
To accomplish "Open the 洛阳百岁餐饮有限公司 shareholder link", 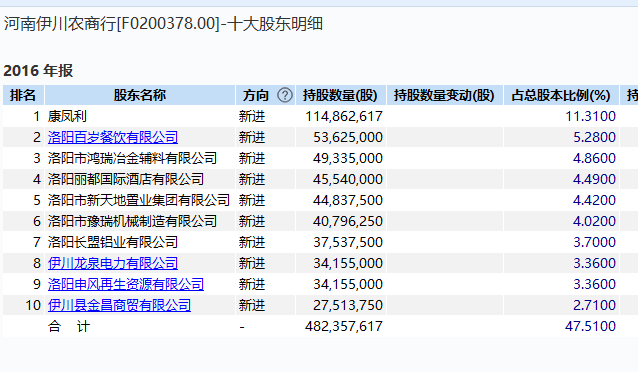I will 113,137.
